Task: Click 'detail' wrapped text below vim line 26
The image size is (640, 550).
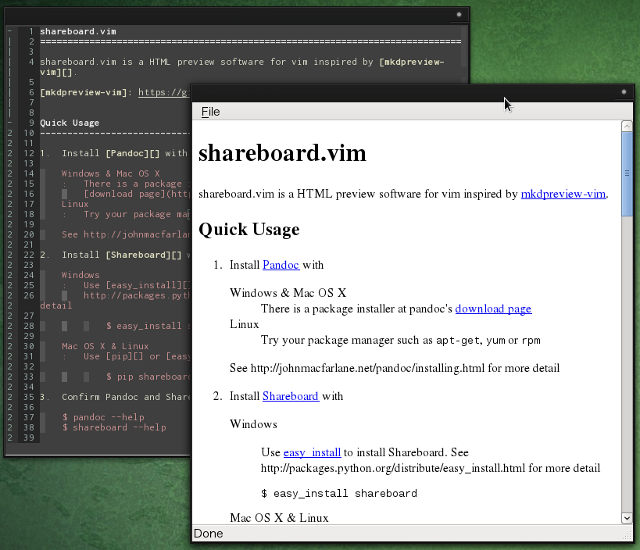Action: 56,306
